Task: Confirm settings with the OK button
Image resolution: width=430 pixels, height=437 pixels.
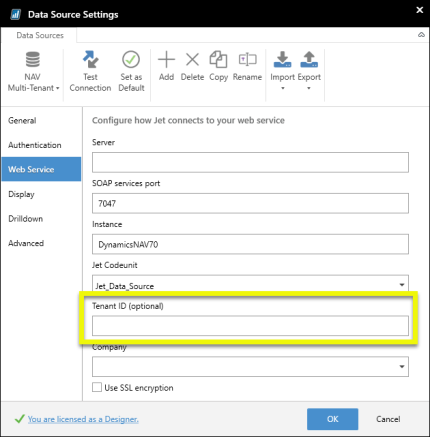Action: (332, 419)
